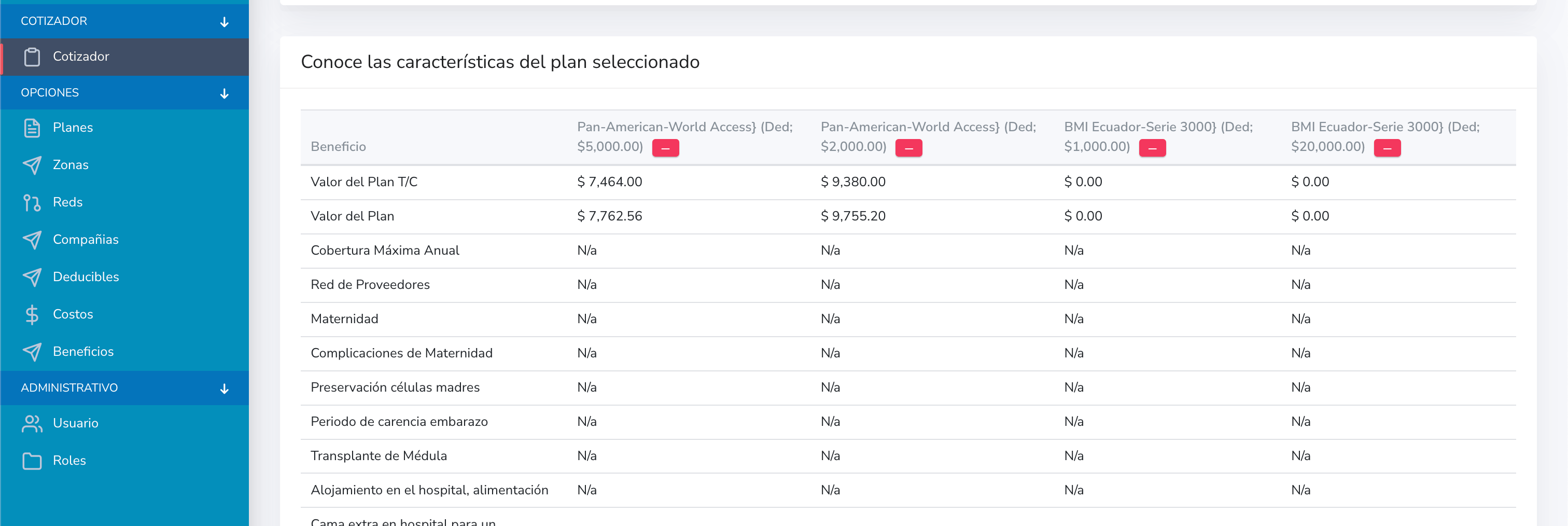Viewport: 1568px width, 526px height.
Task: Remove BMI Ecuador plan with $20,000 deductible
Action: coord(1387,148)
